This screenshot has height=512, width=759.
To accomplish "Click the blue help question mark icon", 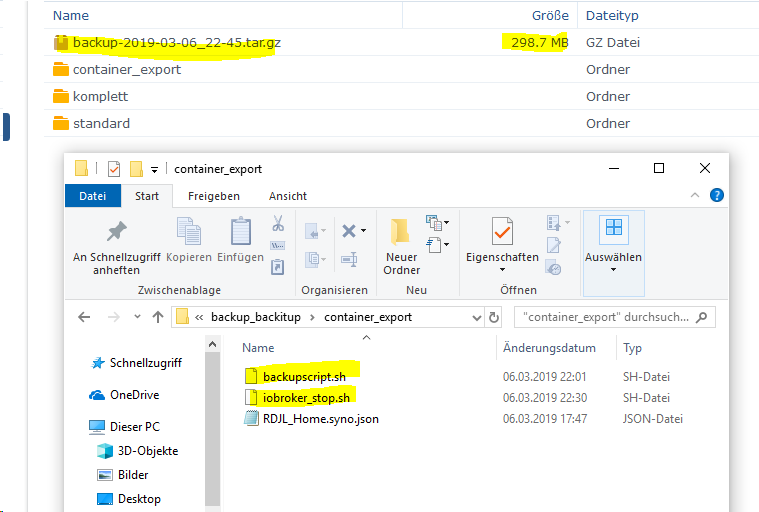I will coord(717,195).
